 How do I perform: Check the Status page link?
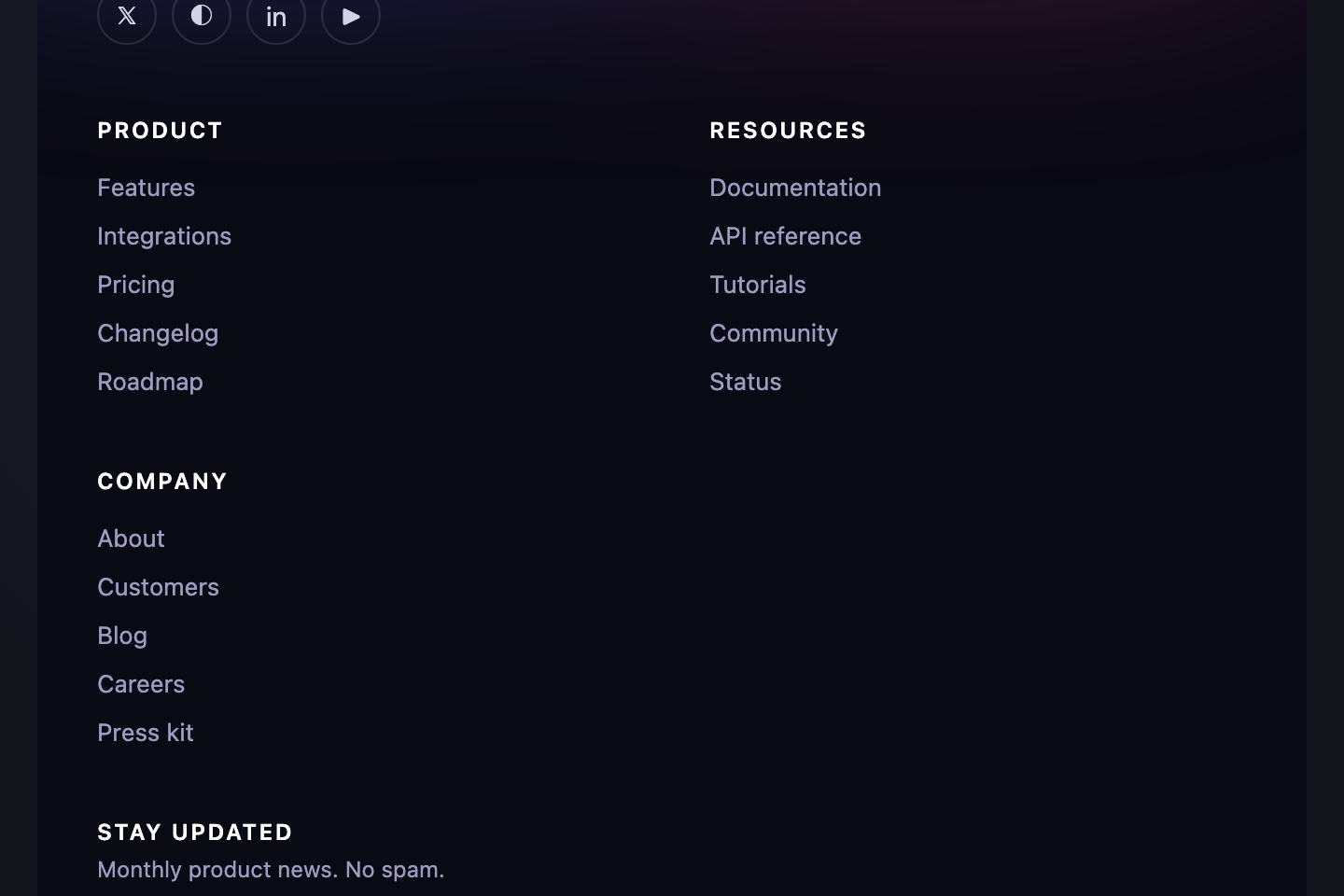click(745, 382)
